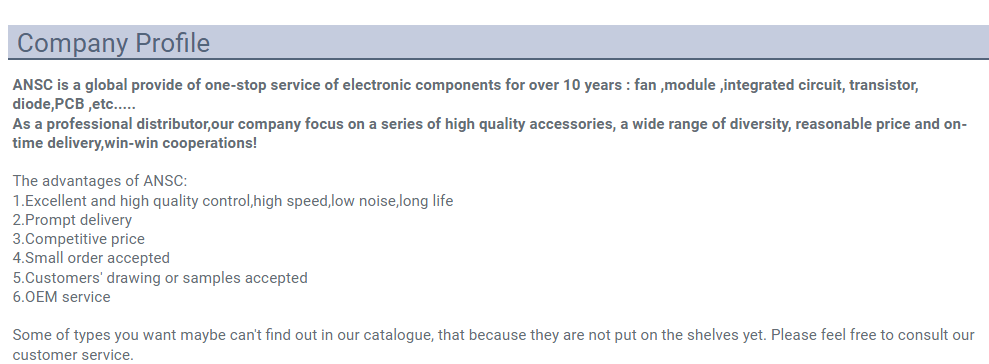The image size is (989, 364).
Task: Click 'The advantages of ANSC:' line
Action: [x=100, y=181]
